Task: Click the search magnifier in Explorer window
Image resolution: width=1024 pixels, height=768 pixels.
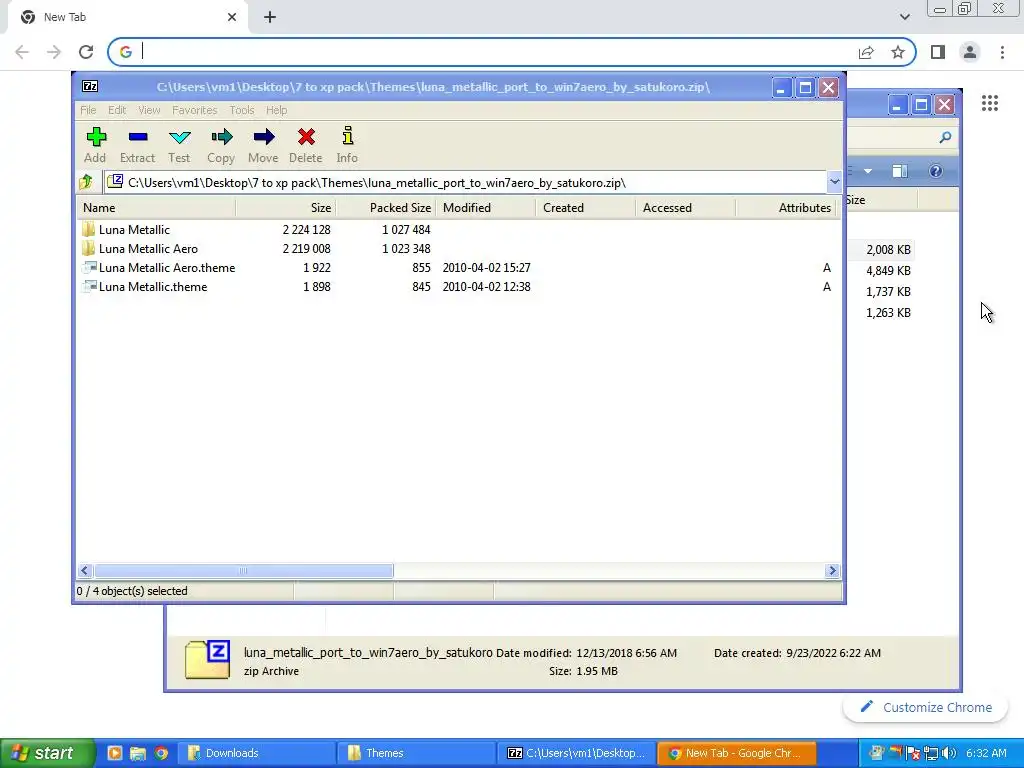Action: pos(945,137)
